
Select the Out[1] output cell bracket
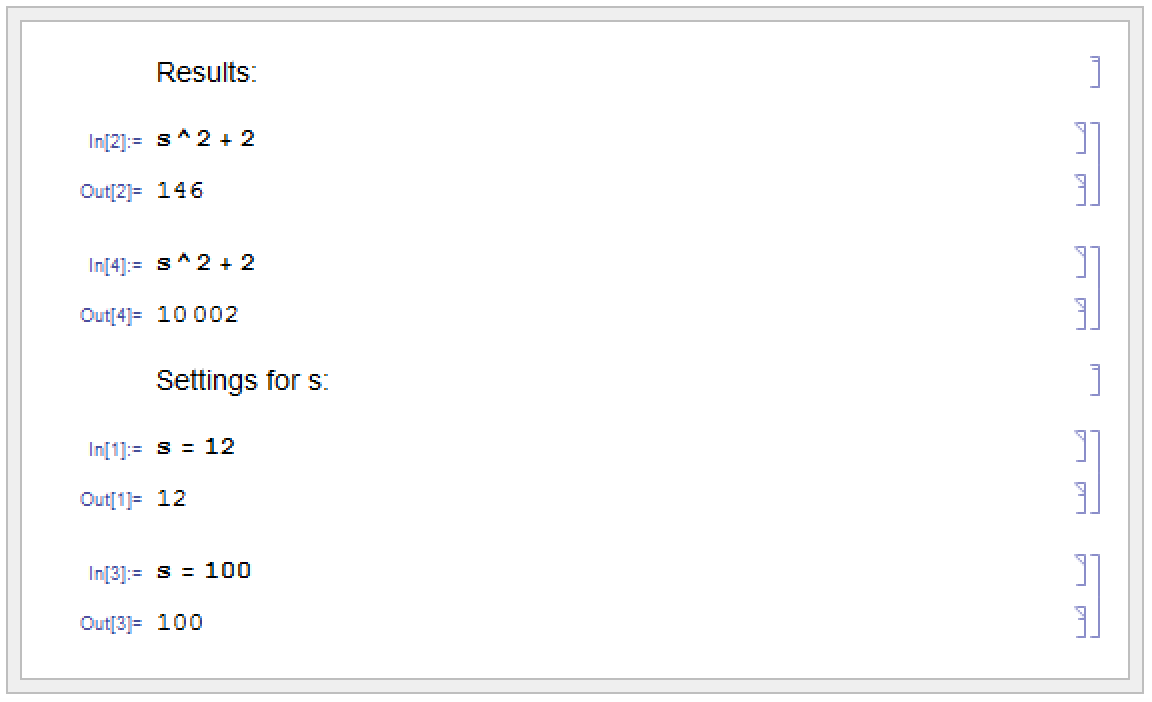[x=1081, y=497]
